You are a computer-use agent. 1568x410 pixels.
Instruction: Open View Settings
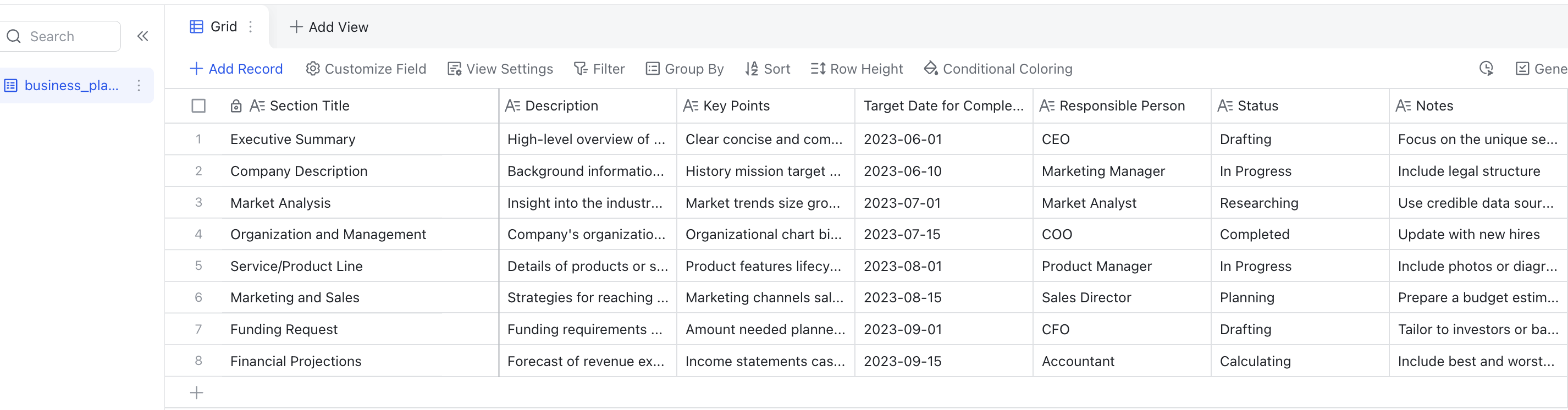500,69
